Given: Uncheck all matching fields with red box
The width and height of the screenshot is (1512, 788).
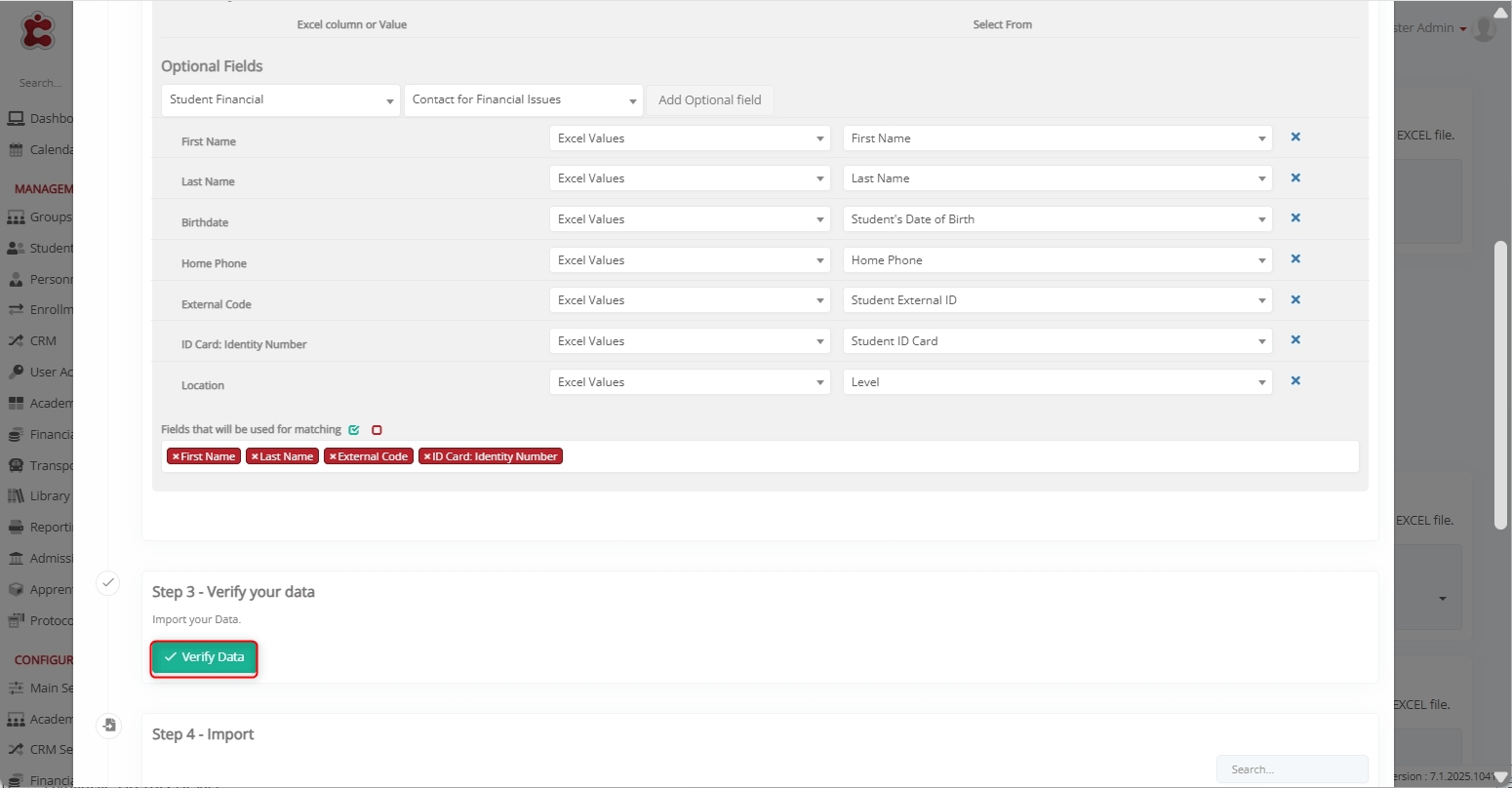Looking at the screenshot, I should pyautogui.click(x=377, y=430).
